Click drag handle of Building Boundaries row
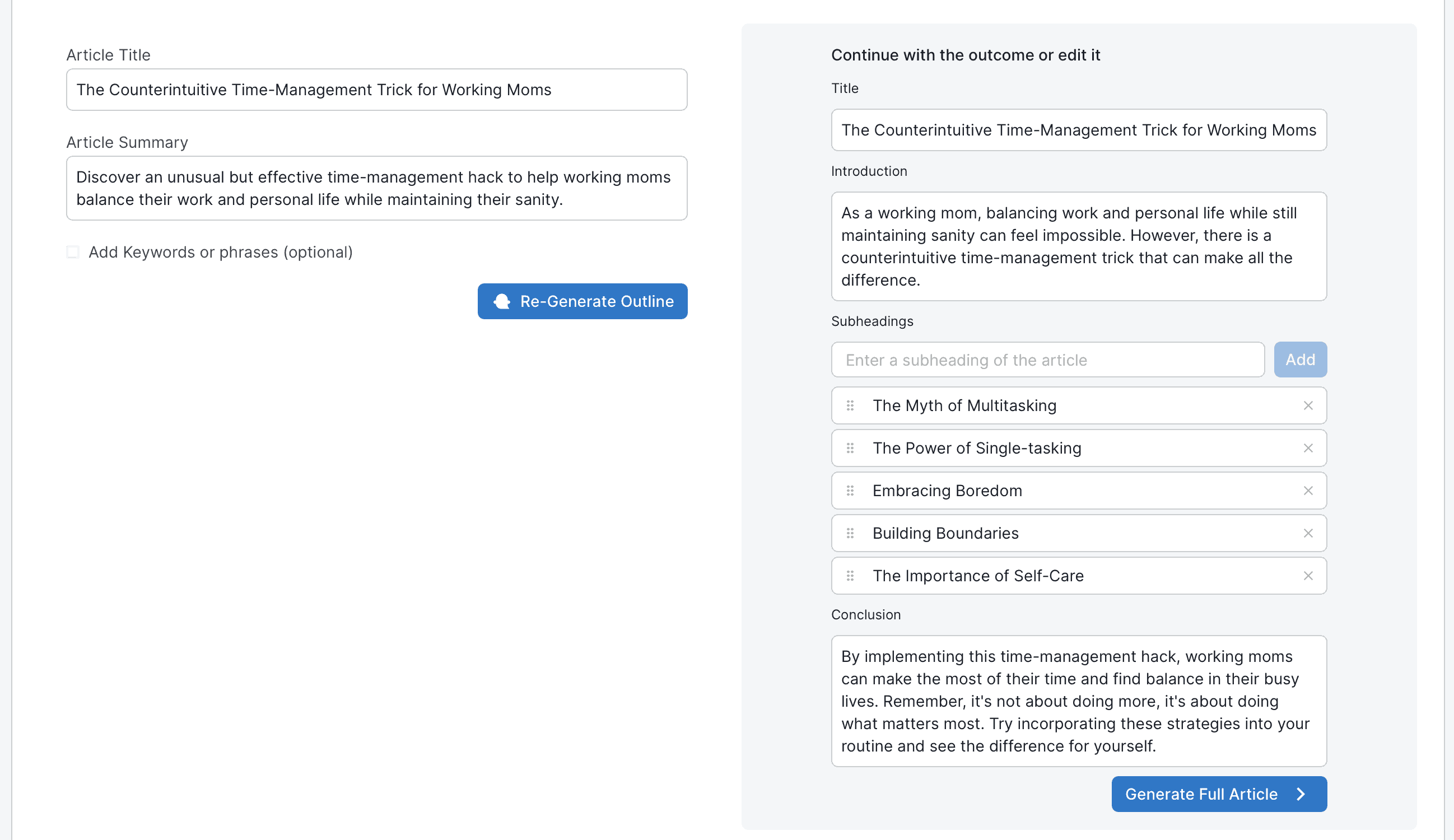 [850, 533]
